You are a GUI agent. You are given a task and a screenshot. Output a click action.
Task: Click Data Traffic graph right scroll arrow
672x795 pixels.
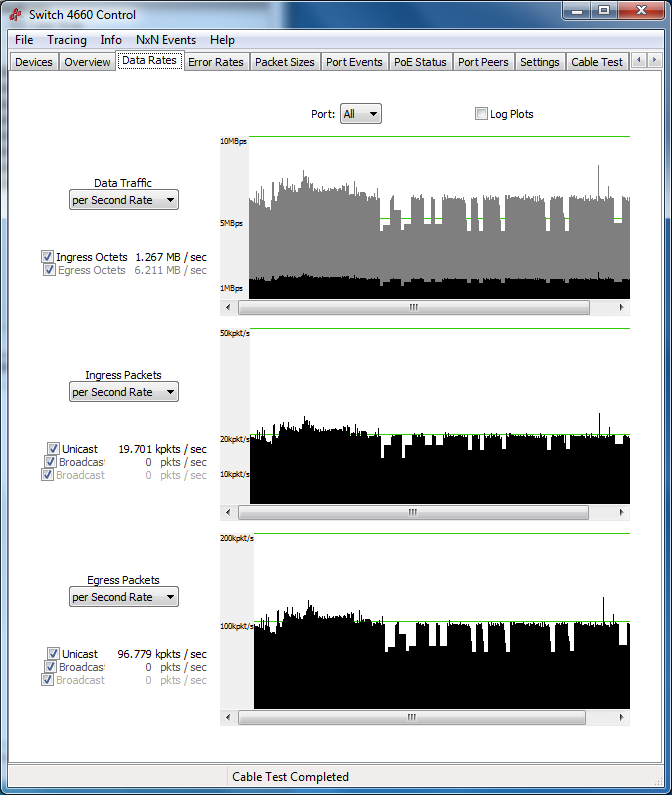point(622,308)
